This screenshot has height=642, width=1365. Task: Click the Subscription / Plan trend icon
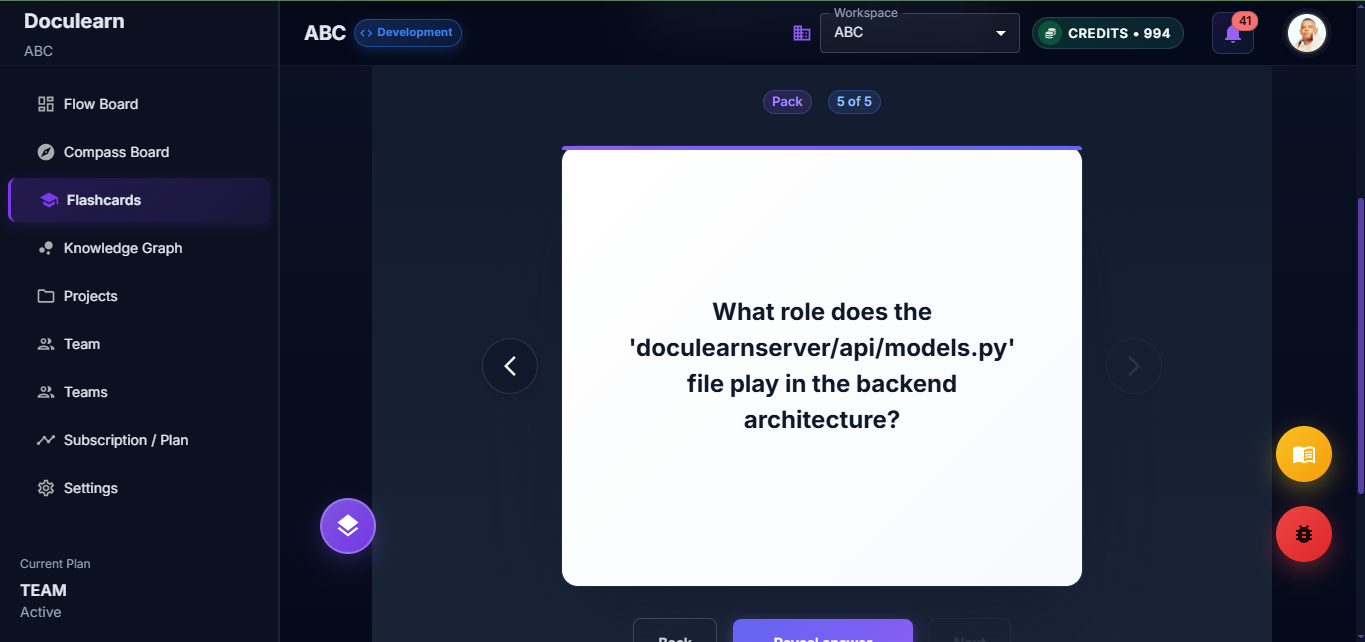pos(46,439)
